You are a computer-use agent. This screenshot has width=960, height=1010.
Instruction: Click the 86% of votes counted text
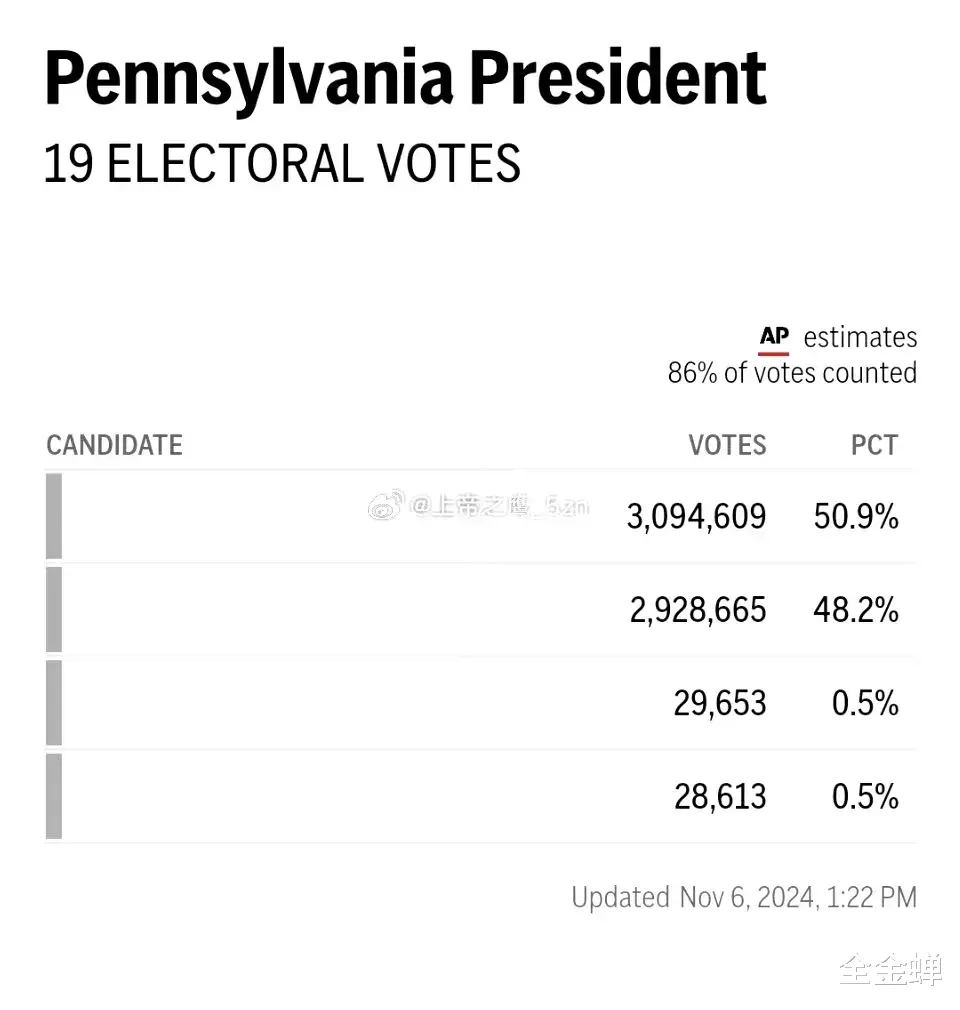click(792, 373)
